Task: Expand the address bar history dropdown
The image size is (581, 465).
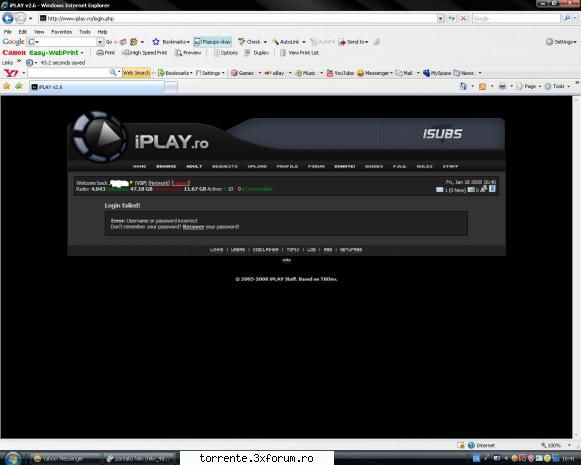Action: click(440, 18)
